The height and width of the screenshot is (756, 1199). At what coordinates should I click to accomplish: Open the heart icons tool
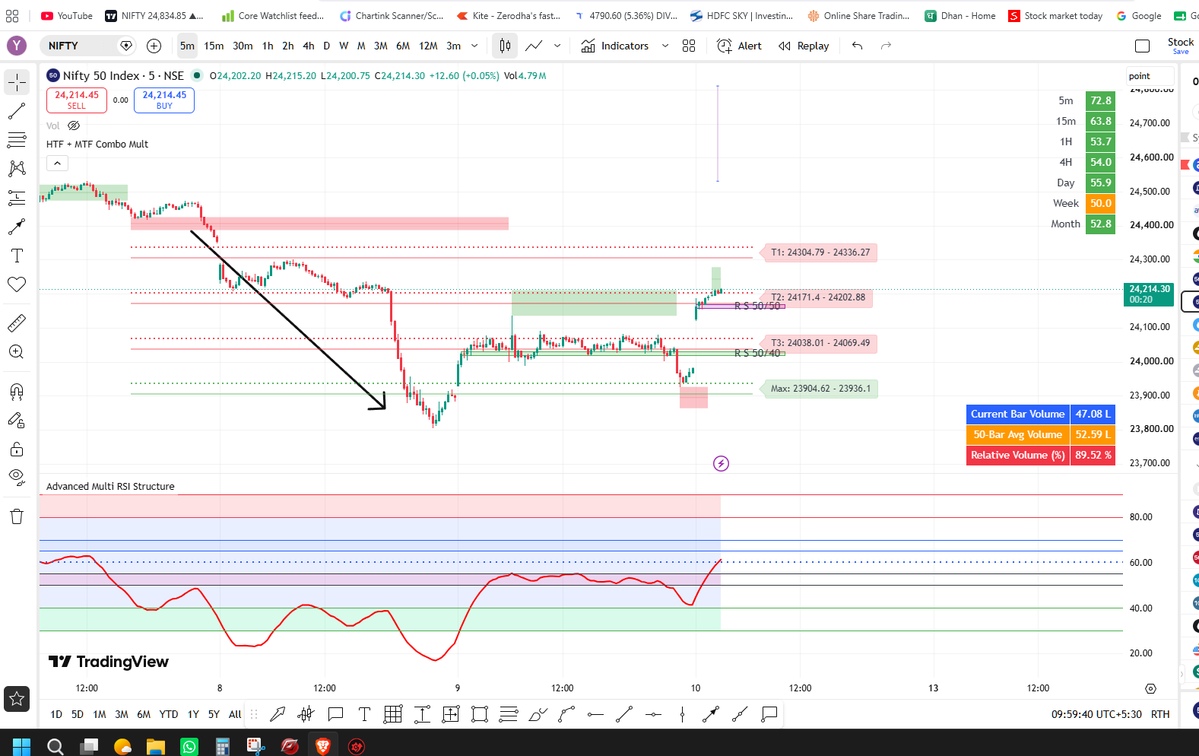click(17, 284)
